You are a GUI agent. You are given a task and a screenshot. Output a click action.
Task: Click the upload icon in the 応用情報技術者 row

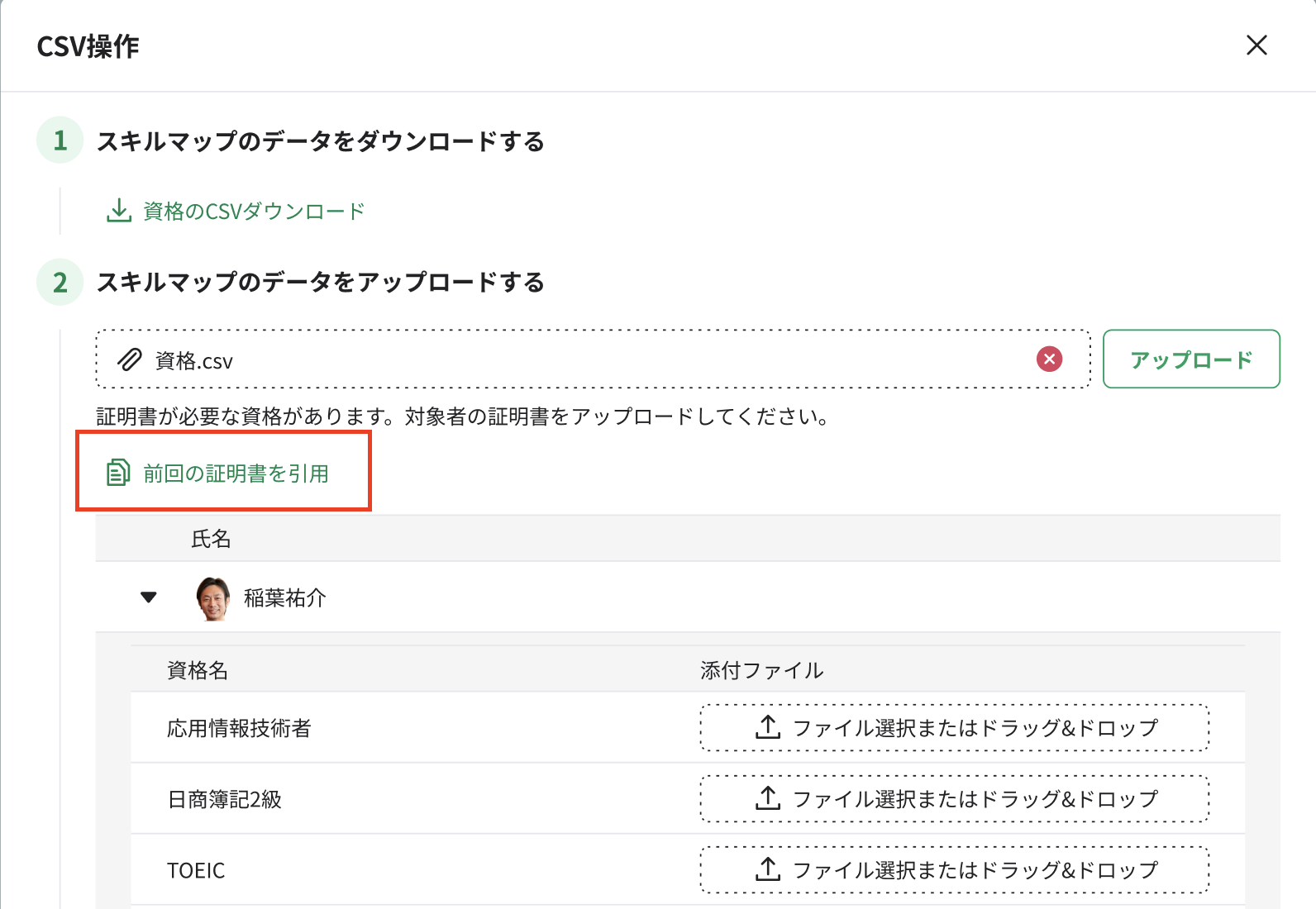click(x=768, y=727)
